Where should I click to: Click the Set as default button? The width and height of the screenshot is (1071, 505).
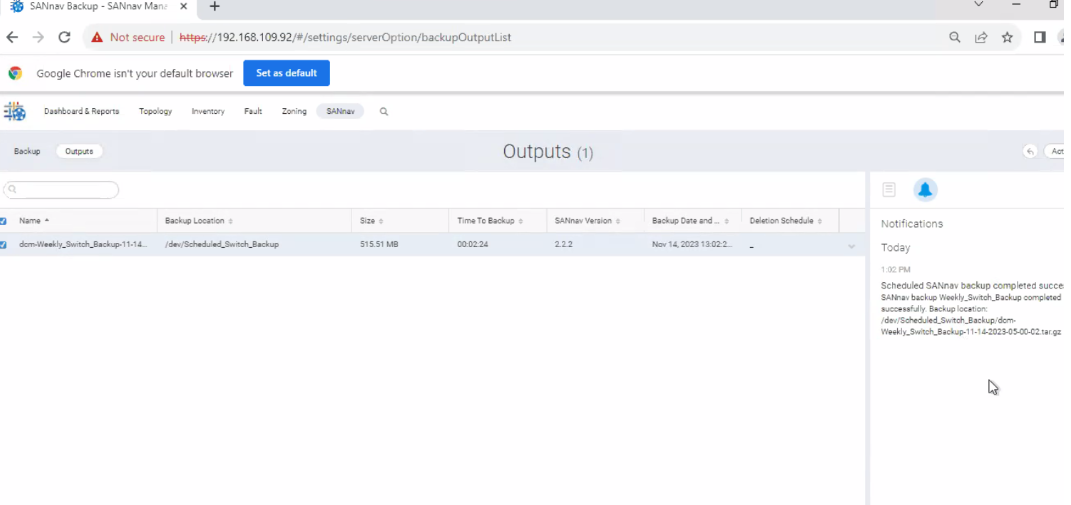(286, 73)
